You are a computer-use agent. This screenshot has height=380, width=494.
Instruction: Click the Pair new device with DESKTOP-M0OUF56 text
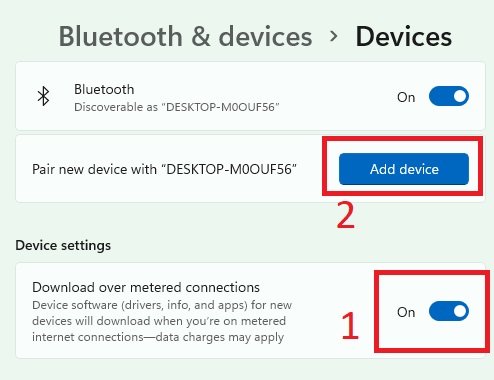164,169
